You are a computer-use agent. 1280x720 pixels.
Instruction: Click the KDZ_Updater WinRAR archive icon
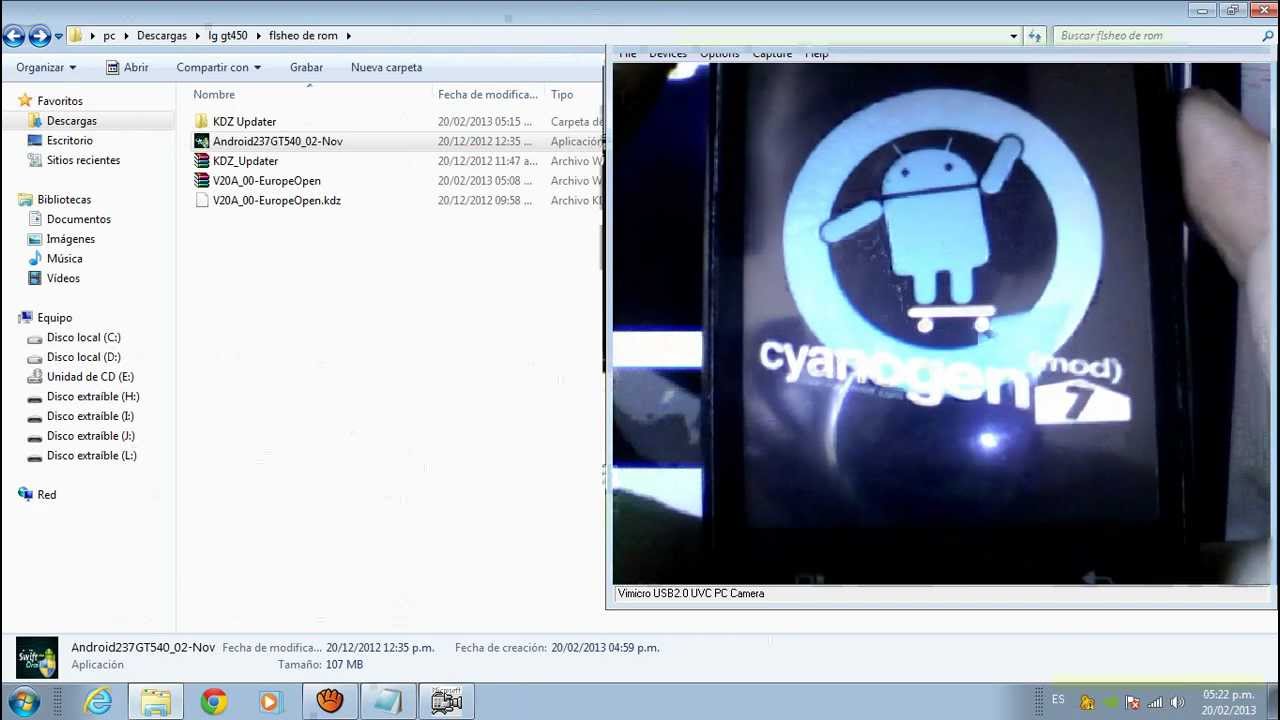(201, 161)
